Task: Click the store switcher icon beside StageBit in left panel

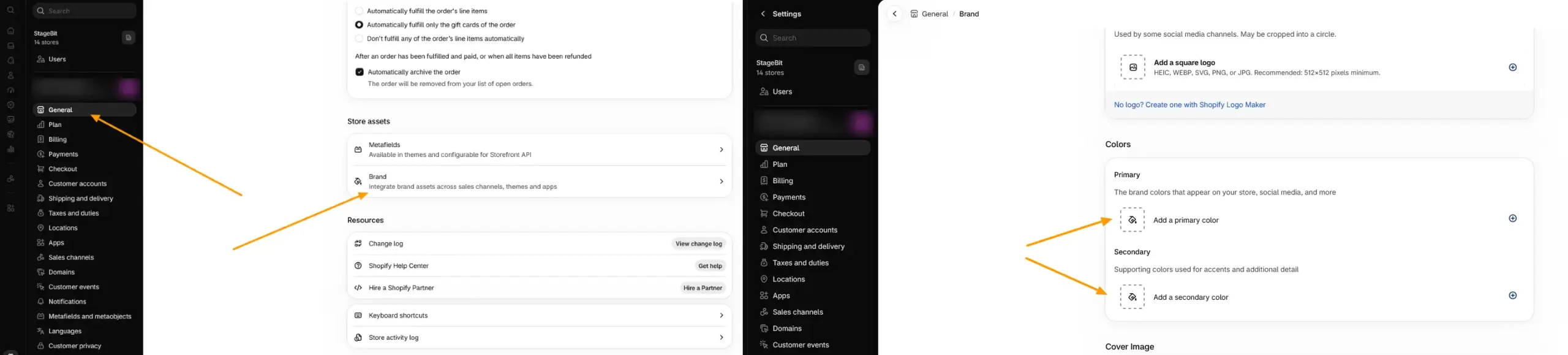Action: coord(128,38)
